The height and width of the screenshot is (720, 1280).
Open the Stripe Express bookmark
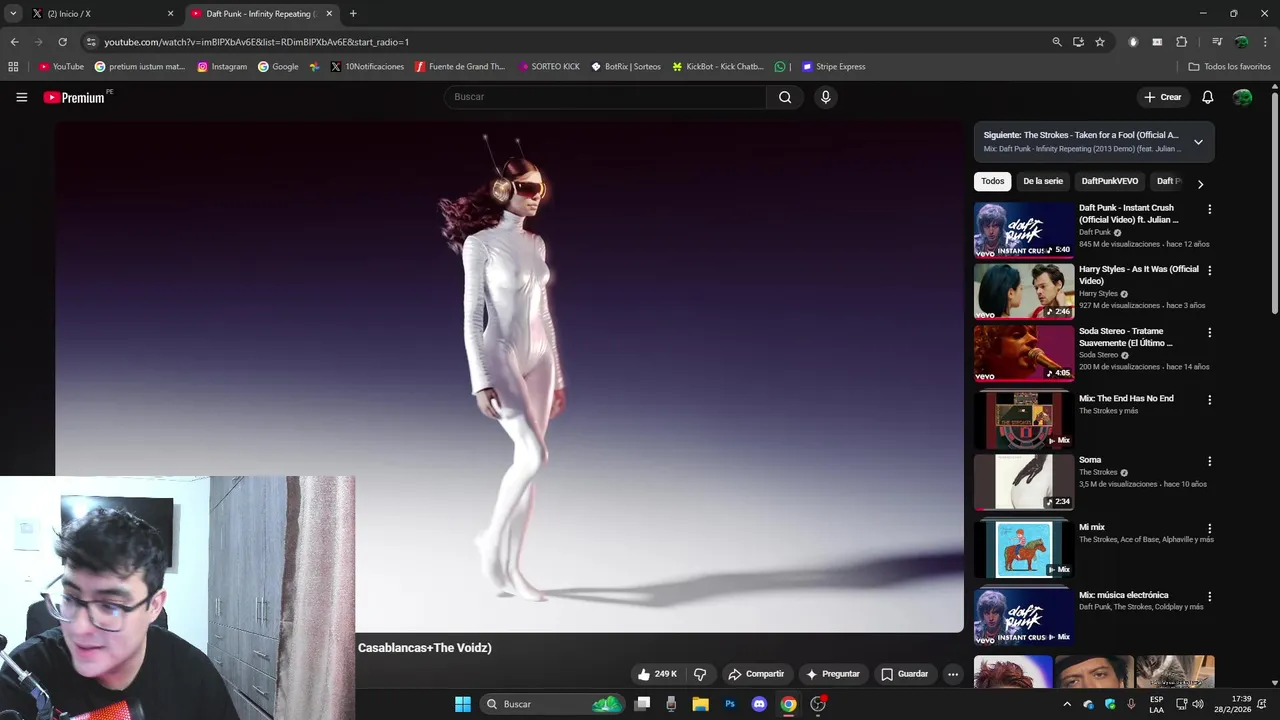(834, 67)
